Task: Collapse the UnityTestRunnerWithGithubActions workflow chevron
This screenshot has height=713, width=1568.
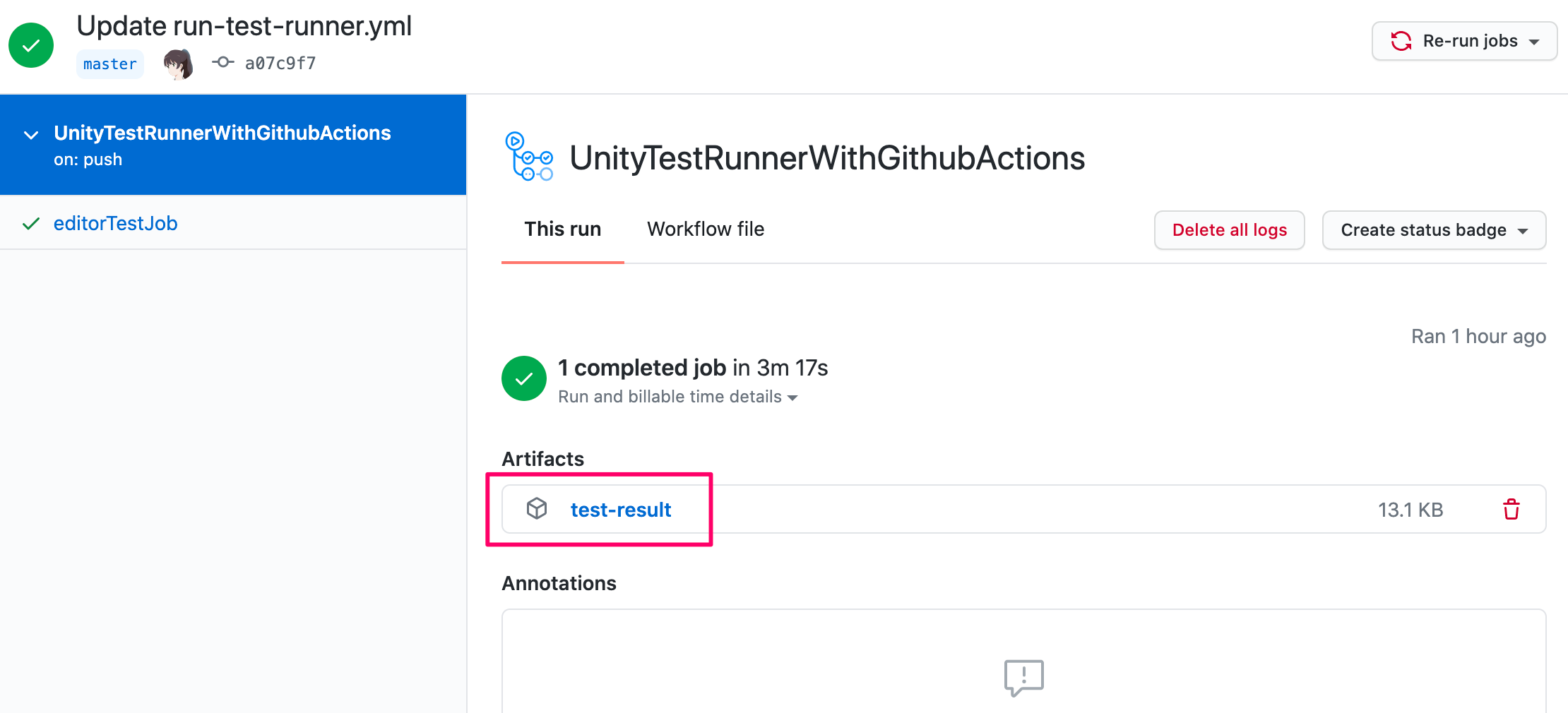Action: 31,135
